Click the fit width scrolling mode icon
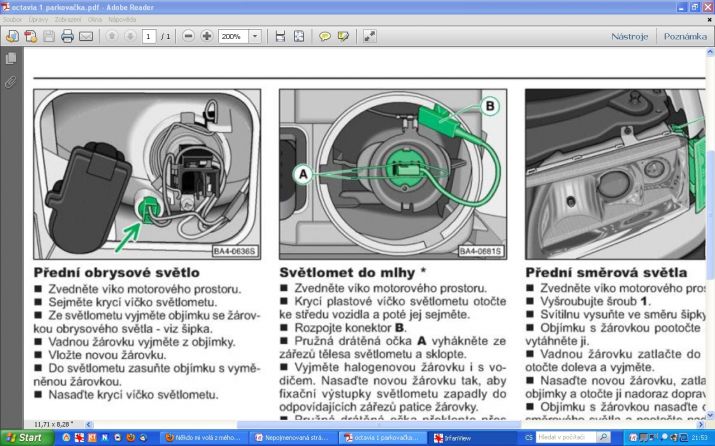Image resolution: width=715 pixels, height=446 pixels. pos(280,36)
